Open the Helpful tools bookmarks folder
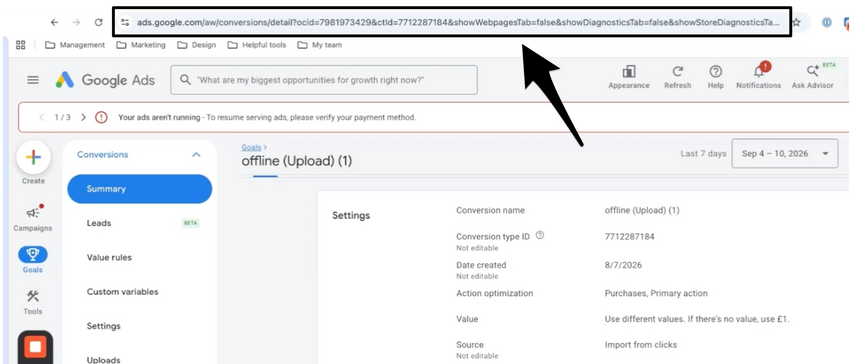Image resolution: width=850 pixels, height=364 pixels. coord(257,45)
